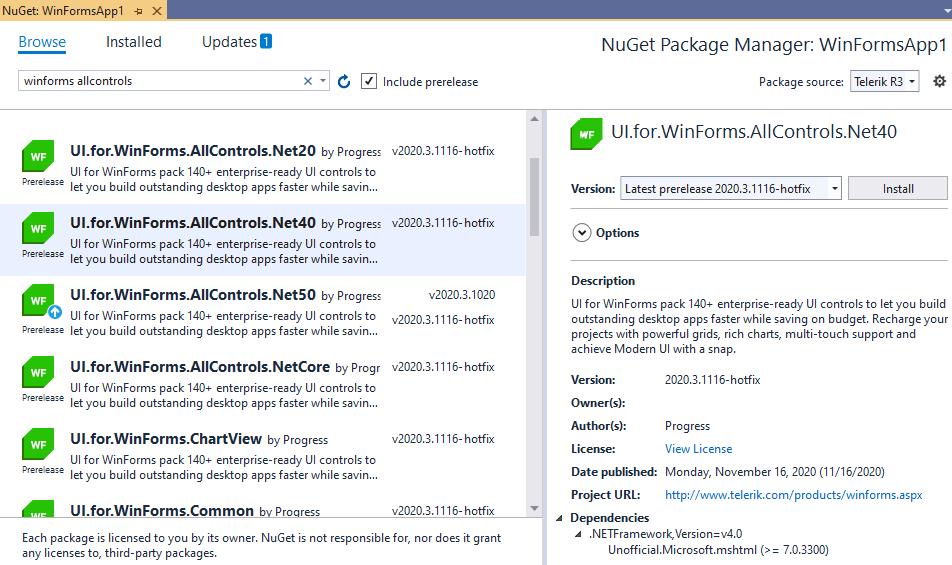The image size is (952, 565).
Task: Collapse the .NETFramework dependency tree node
Action: pyautogui.click(x=579, y=534)
